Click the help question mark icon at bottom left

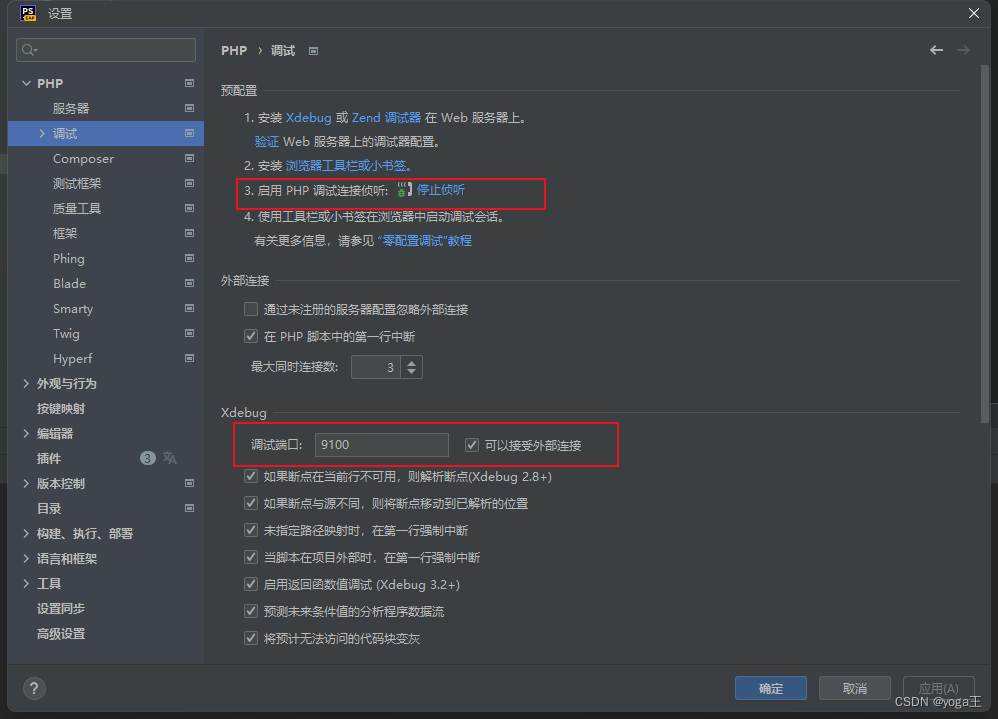pos(33,688)
